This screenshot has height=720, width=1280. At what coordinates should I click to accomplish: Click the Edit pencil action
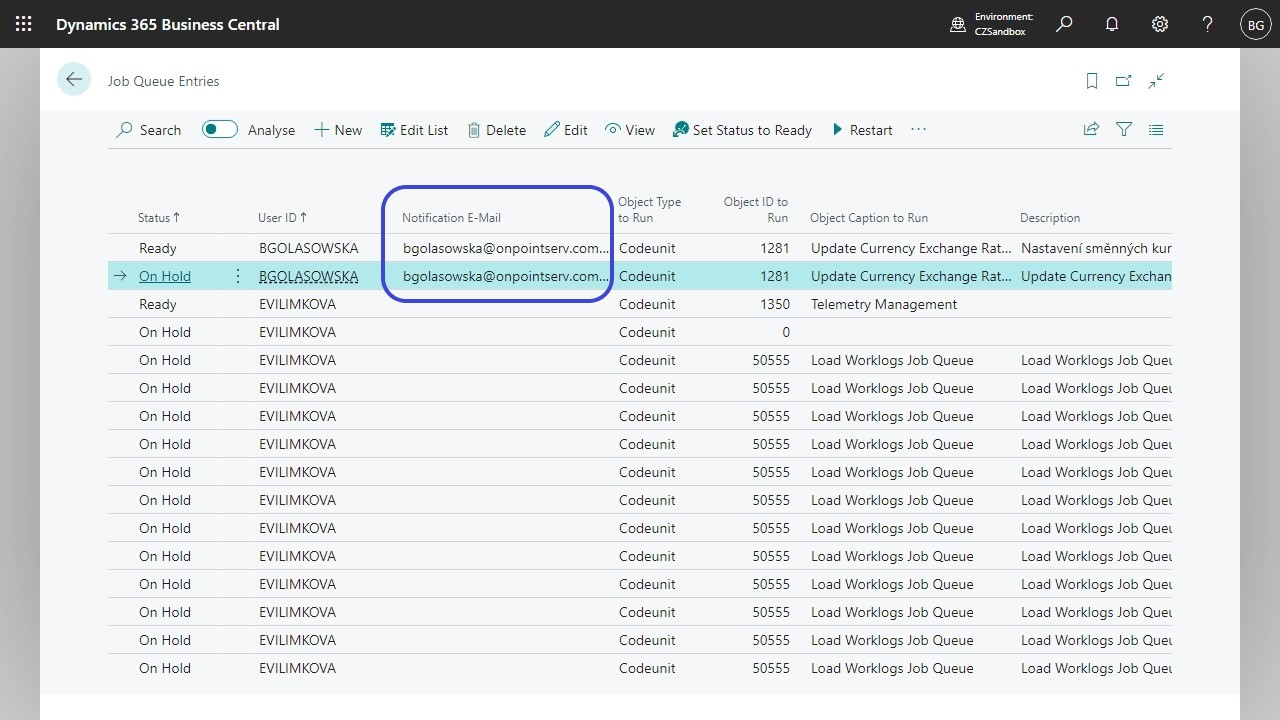click(566, 130)
